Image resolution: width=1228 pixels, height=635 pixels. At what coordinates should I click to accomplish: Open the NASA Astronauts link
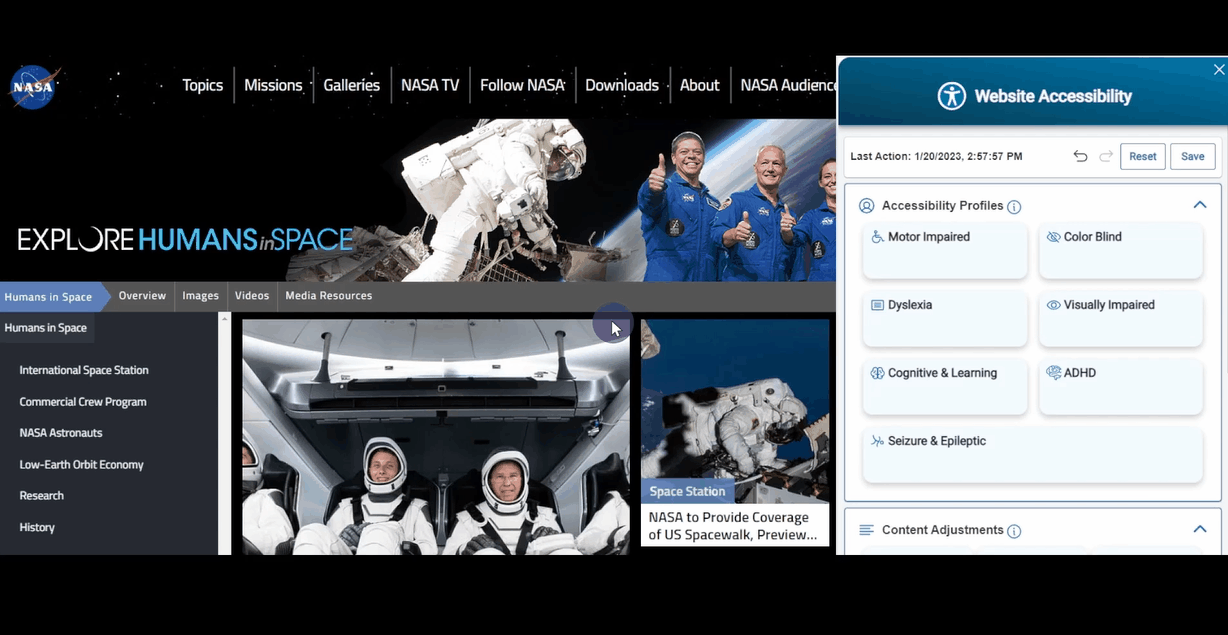[x=61, y=433]
